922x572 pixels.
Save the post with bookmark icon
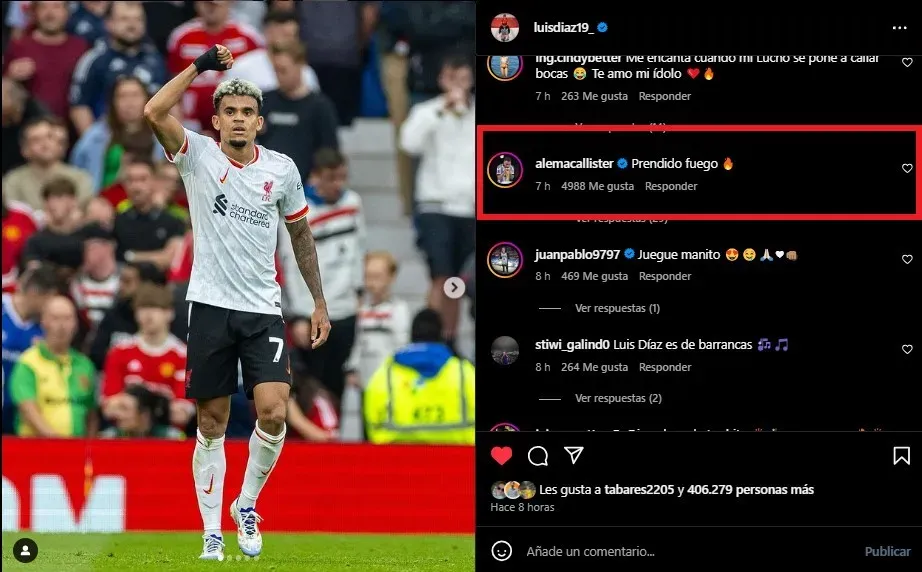click(x=901, y=456)
